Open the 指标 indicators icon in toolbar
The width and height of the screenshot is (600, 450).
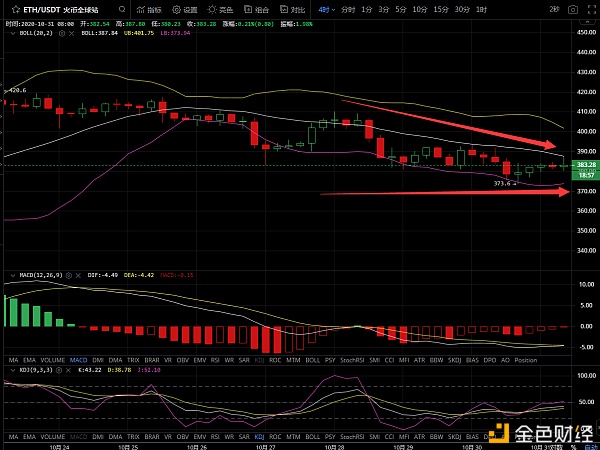coord(147,9)
